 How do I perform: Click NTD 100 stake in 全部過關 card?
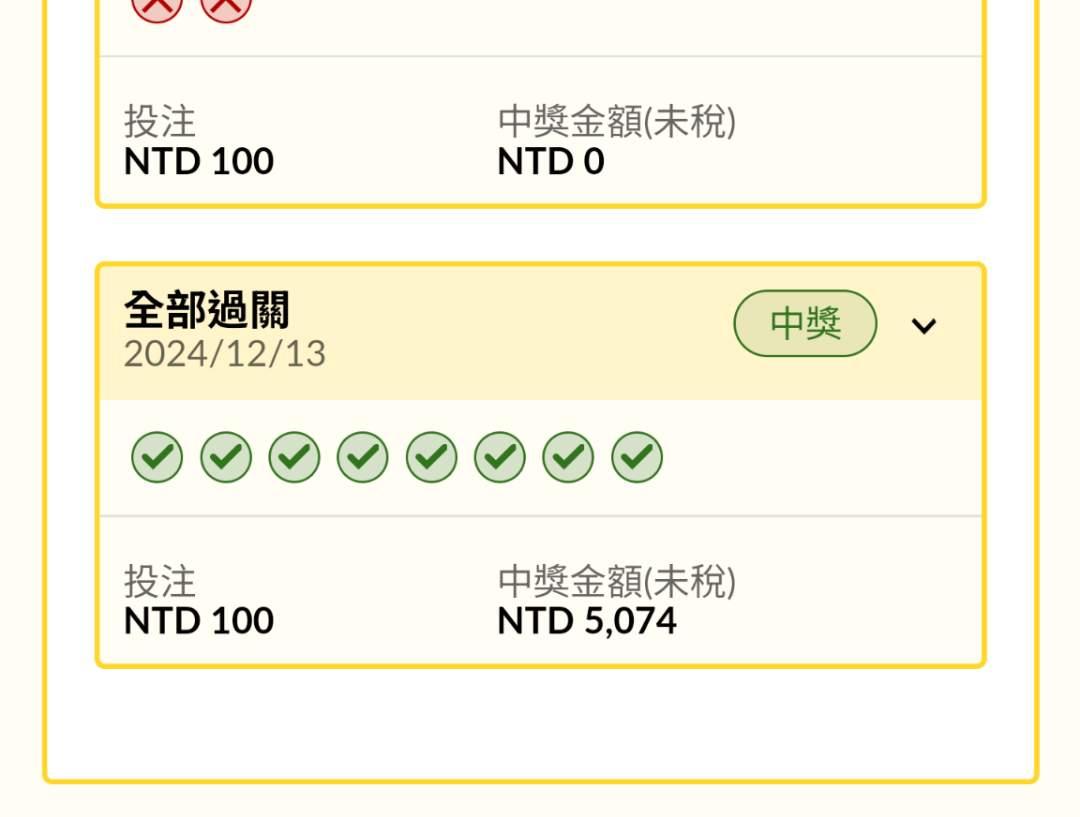click(x=199, y=621)
